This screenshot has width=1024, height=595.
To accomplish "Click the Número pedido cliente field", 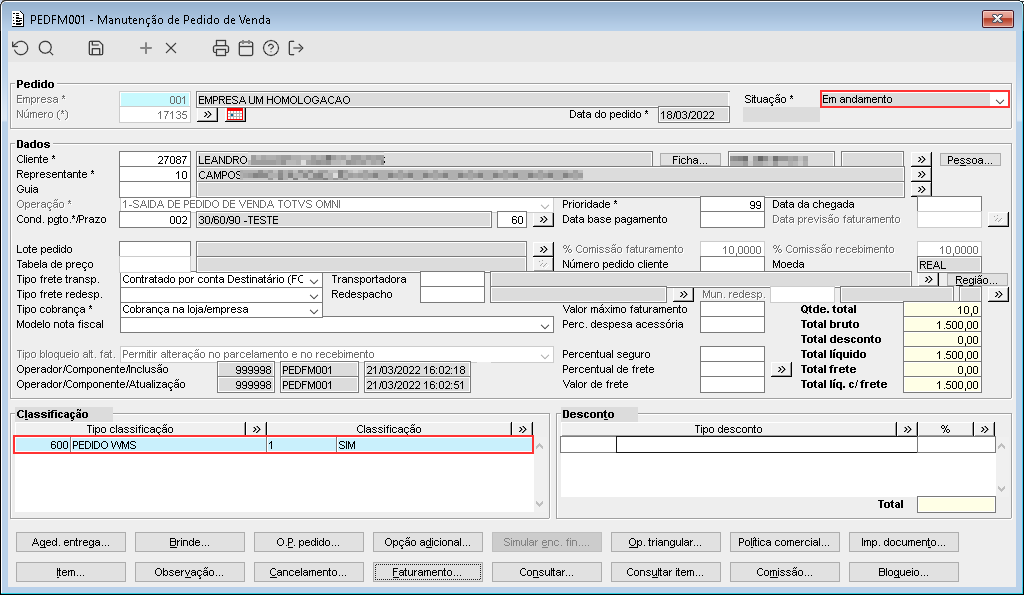I will tap(732, 265).
